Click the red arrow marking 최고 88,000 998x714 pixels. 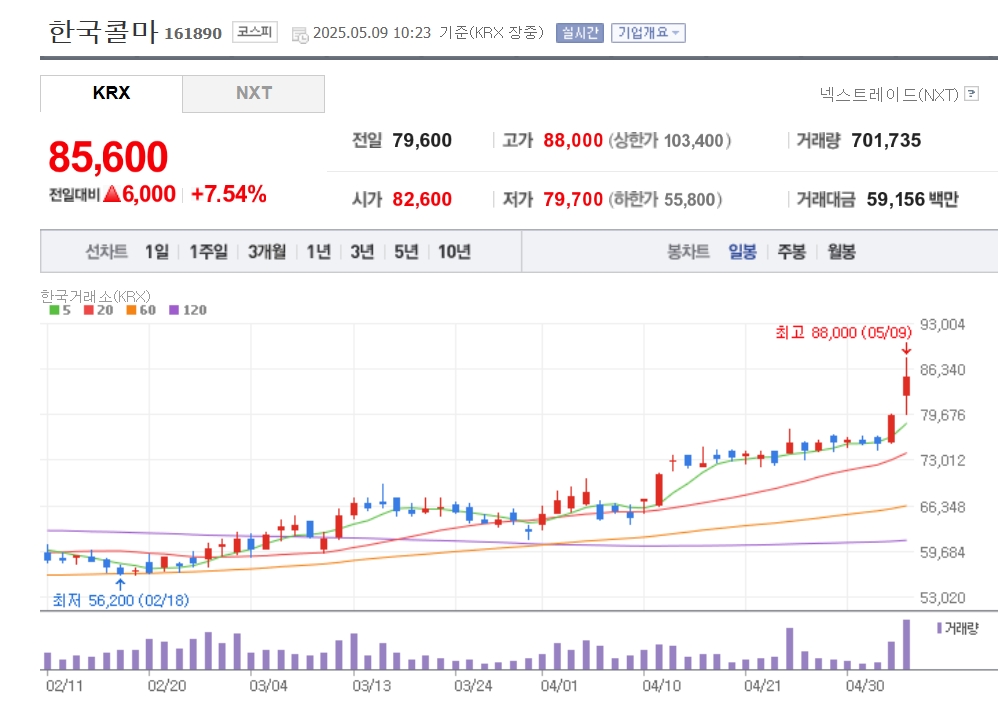[906, 348]
